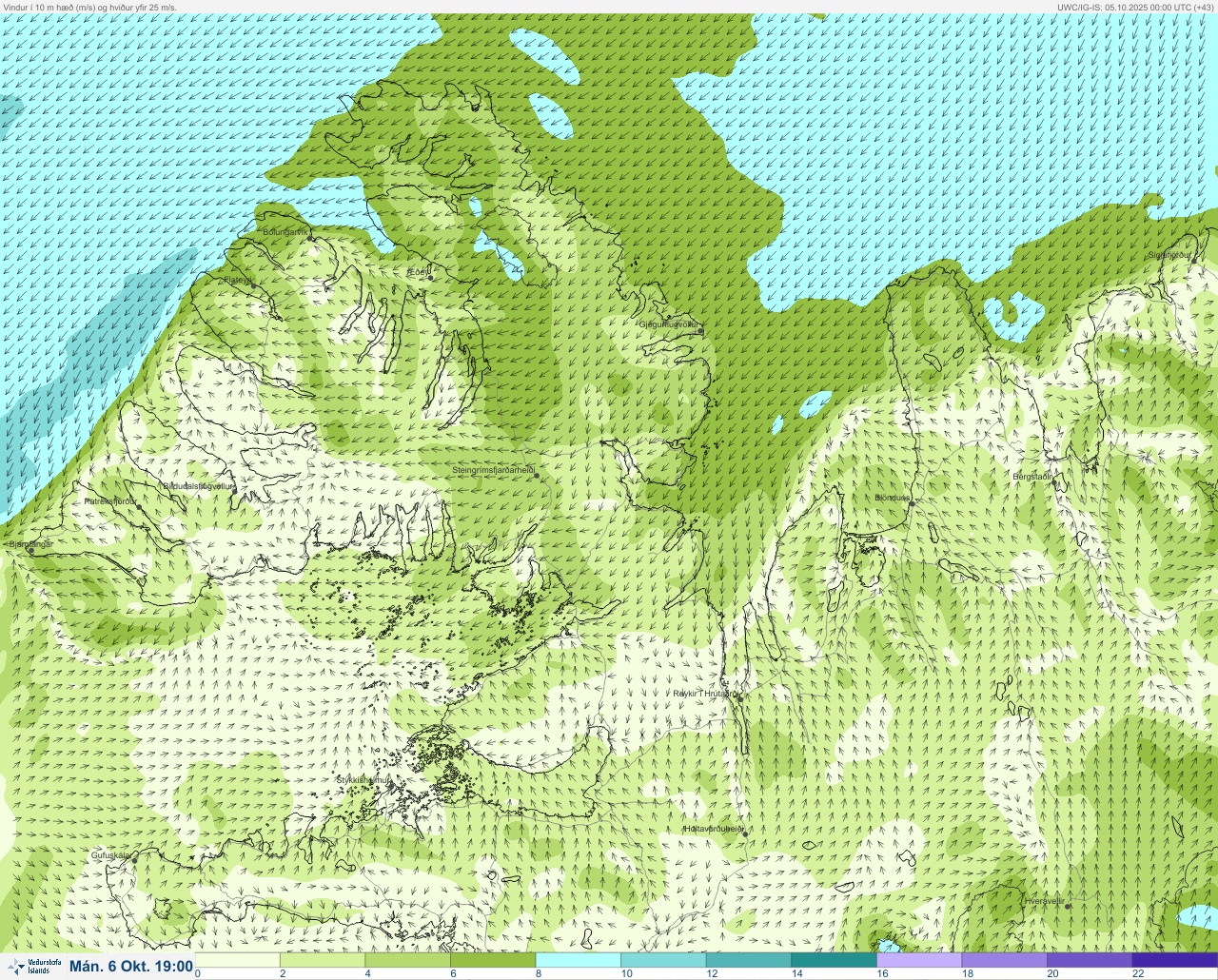Click the 'Siglufjörður' station label

pos(1169,255)
